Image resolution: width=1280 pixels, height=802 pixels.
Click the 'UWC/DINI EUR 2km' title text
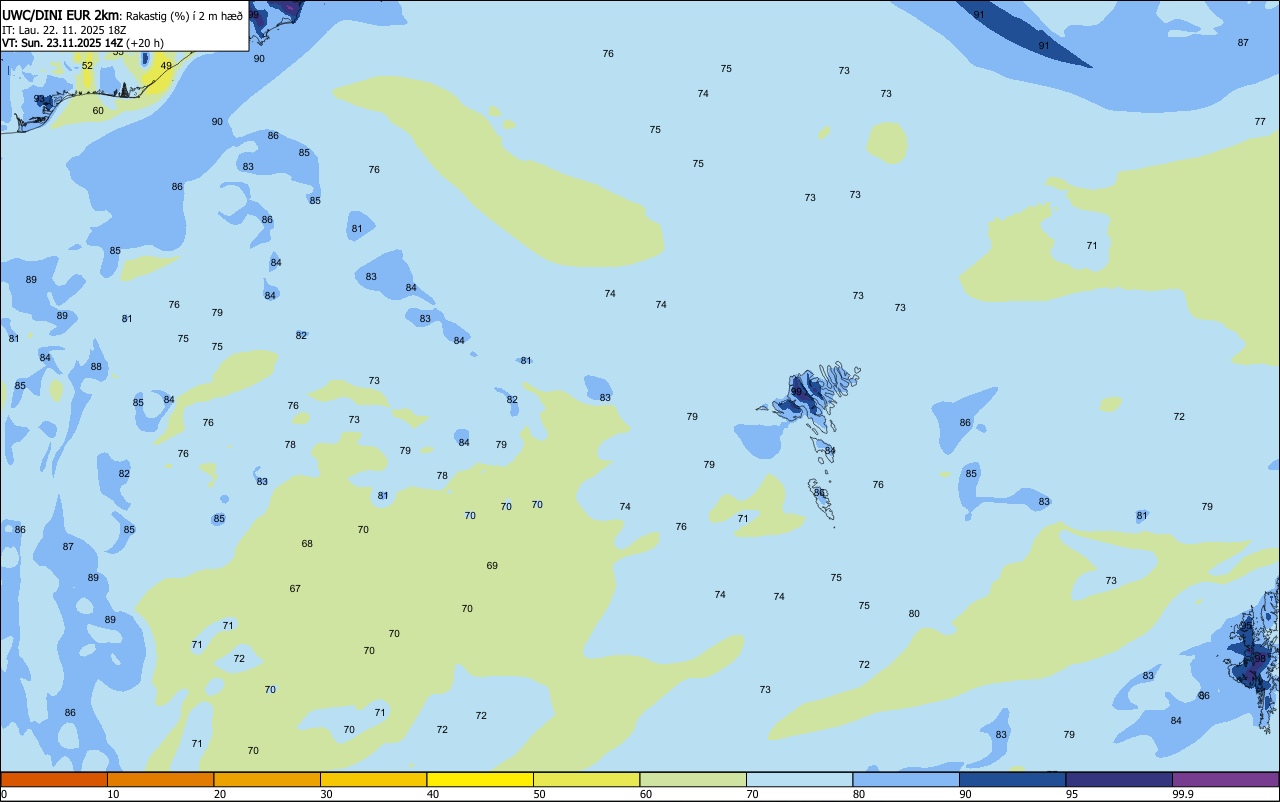point(61,15)
